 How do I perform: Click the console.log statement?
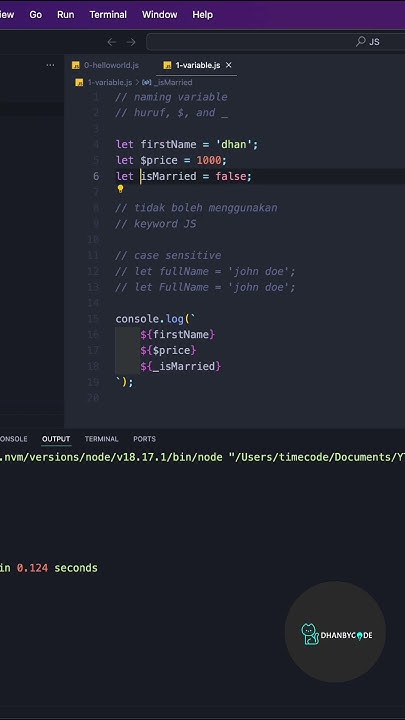156,319
